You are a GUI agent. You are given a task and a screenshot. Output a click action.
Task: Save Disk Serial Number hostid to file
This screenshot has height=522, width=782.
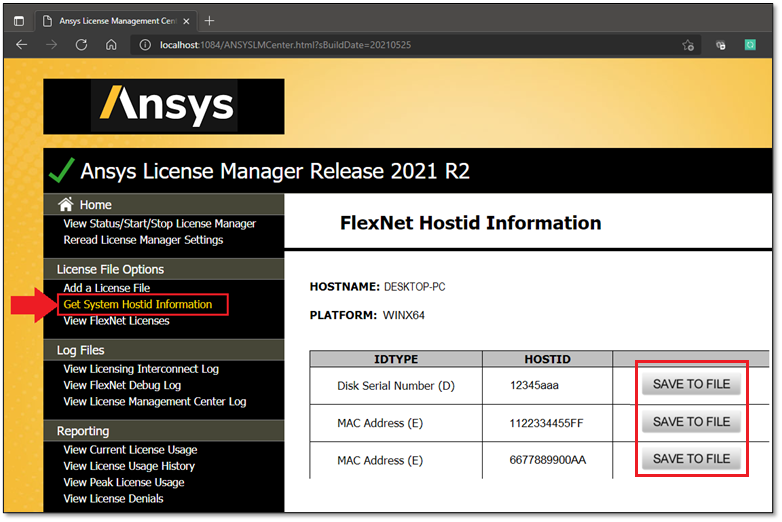coord(691,385)
